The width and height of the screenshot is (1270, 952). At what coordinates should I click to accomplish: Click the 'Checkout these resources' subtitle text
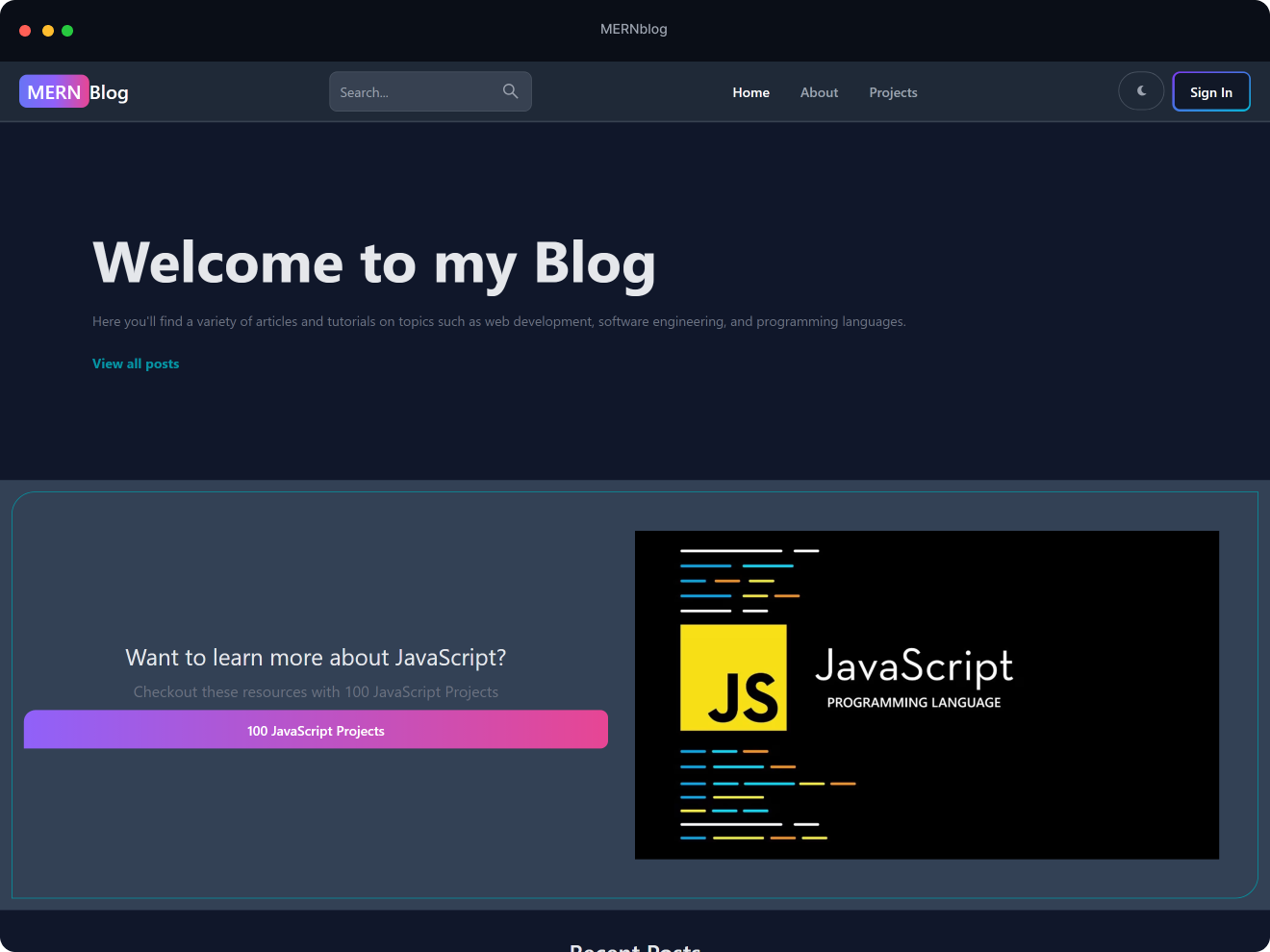(x=316, y=692)
